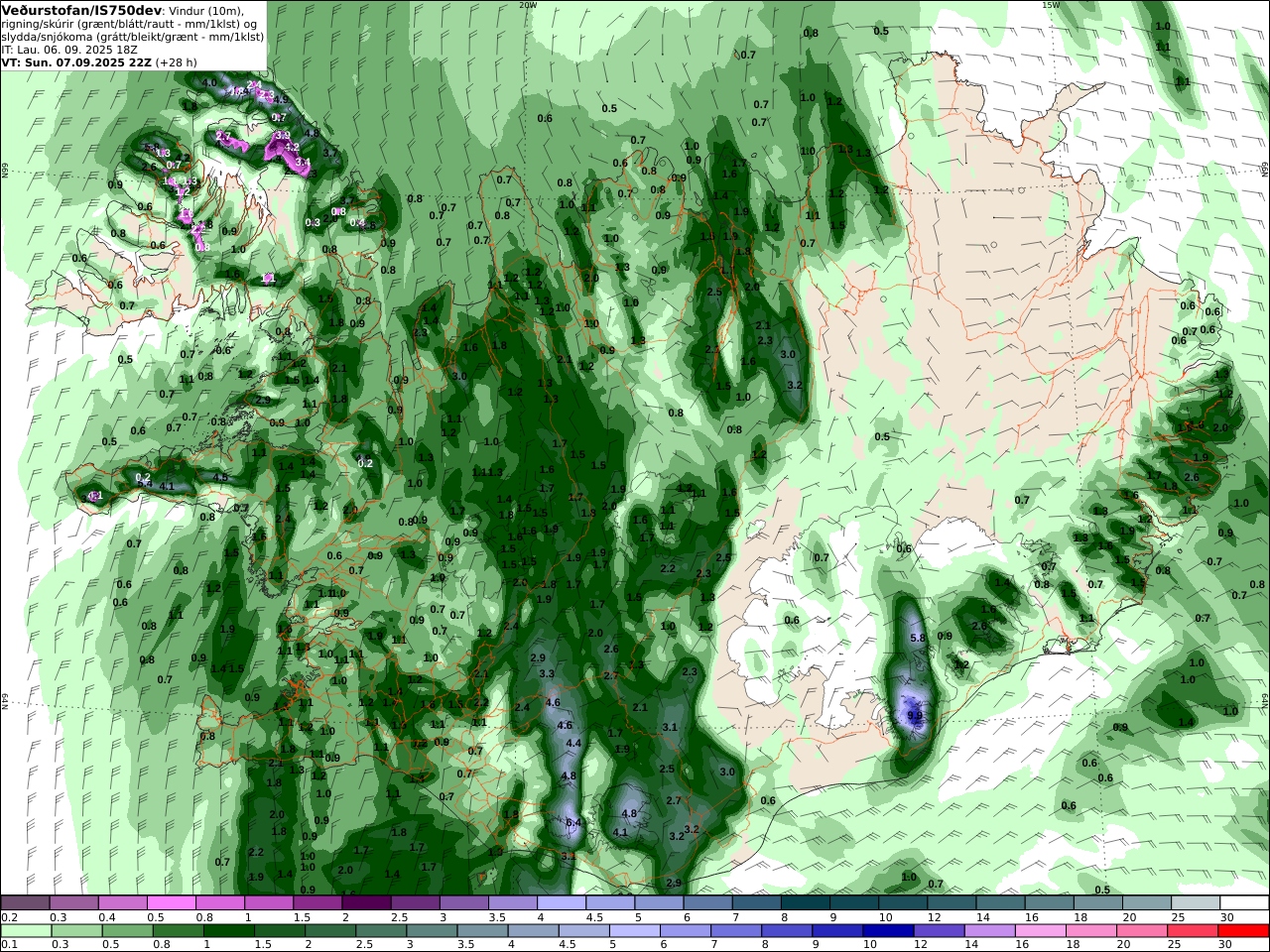The image size is (1270, 952).
Task: Click the IT: Lau. 06. 09. 2025 18Z line
Action: tap(69, 49)
